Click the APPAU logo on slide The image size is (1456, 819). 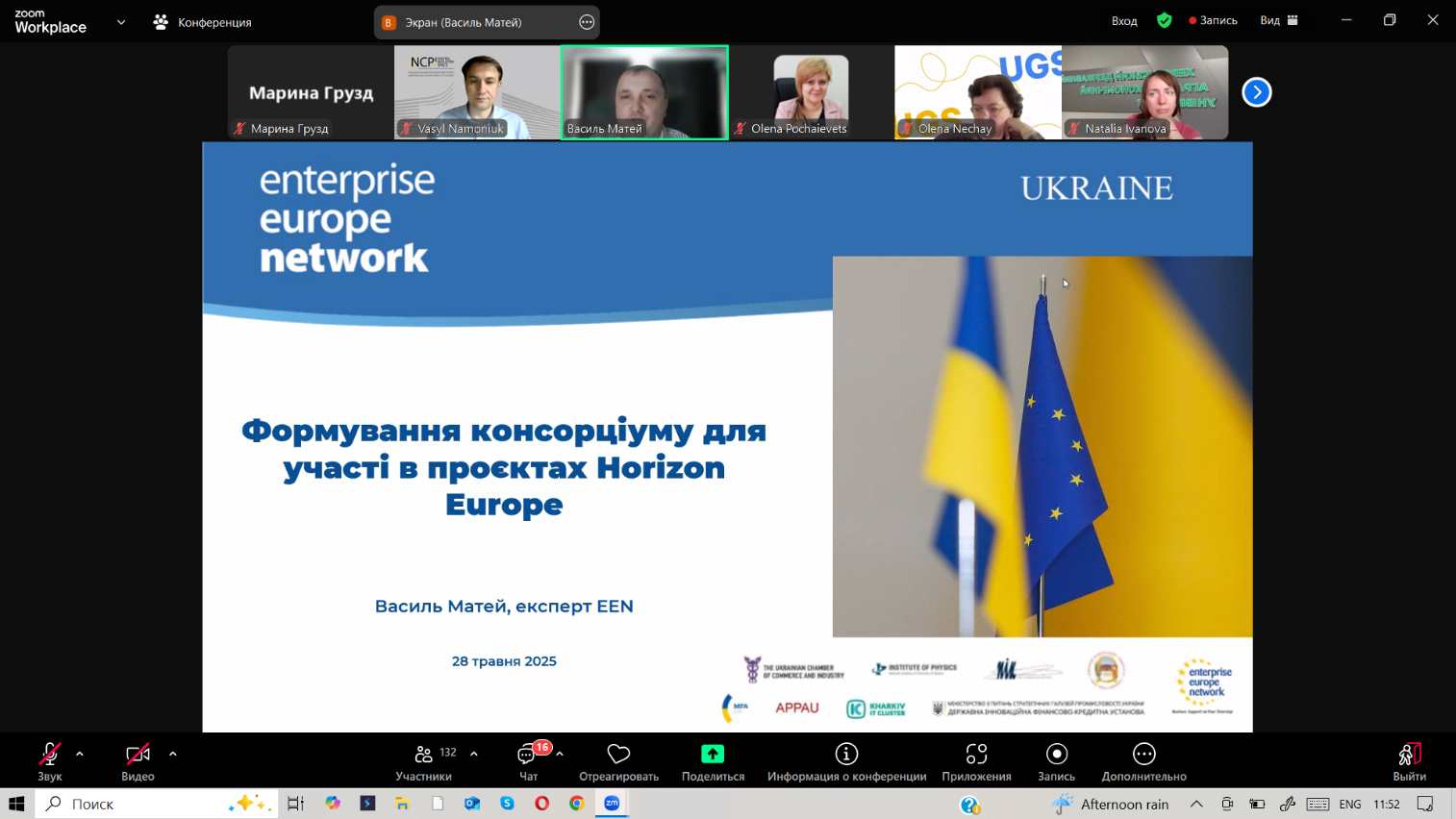point(797,707)
